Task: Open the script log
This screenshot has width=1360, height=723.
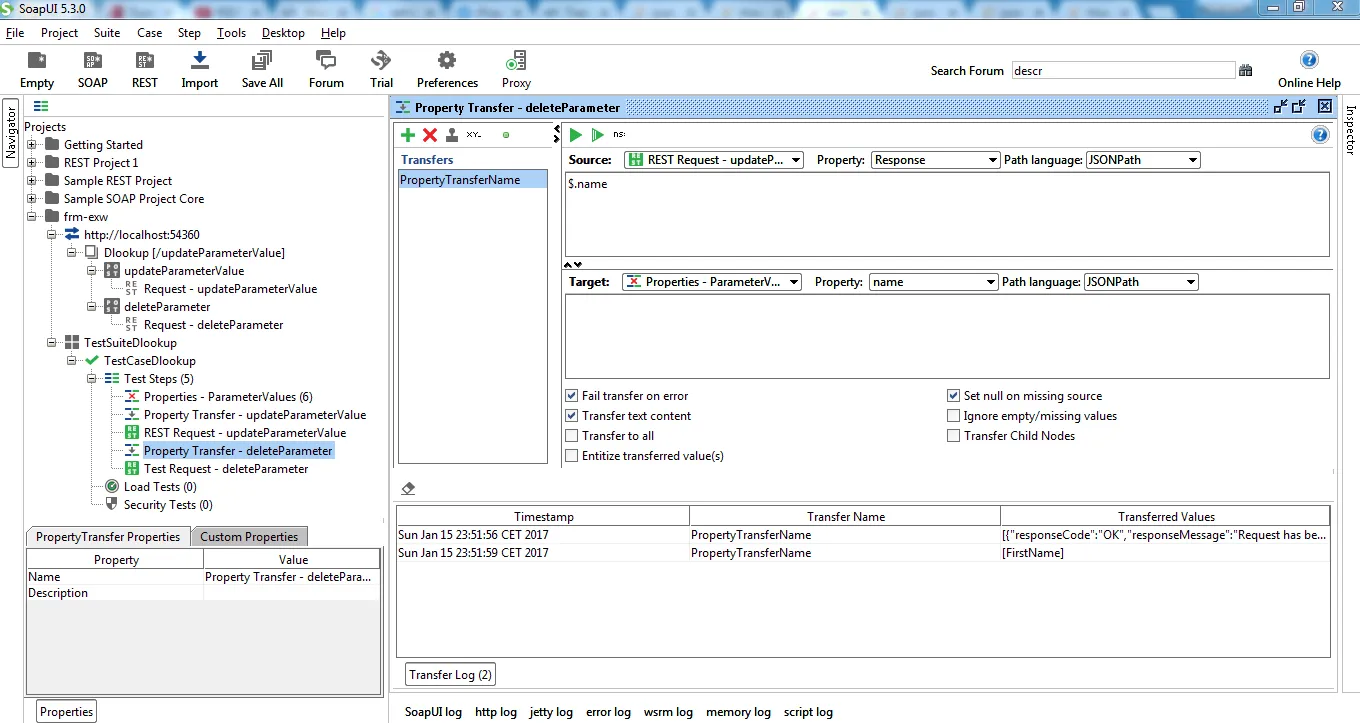Action: click(808, 712)
